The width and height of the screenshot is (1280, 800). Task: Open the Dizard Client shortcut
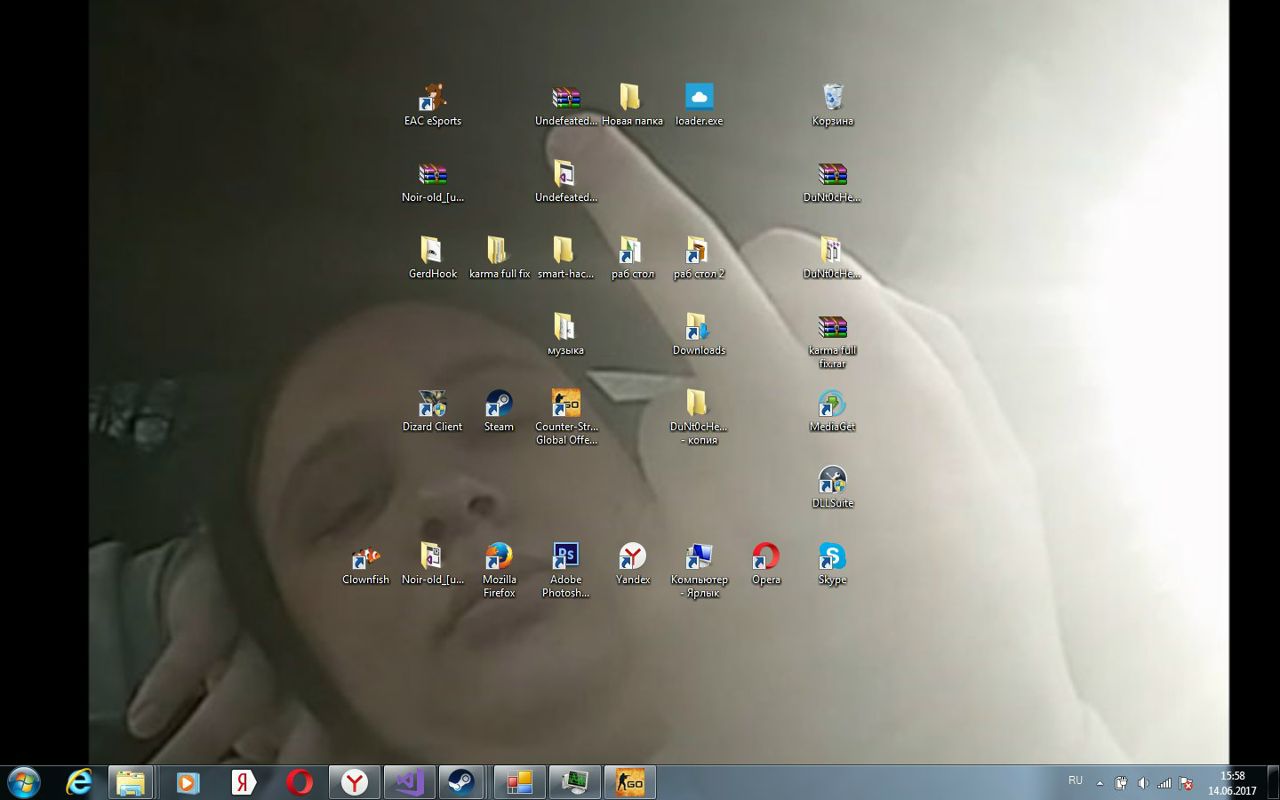pos(432,404)
